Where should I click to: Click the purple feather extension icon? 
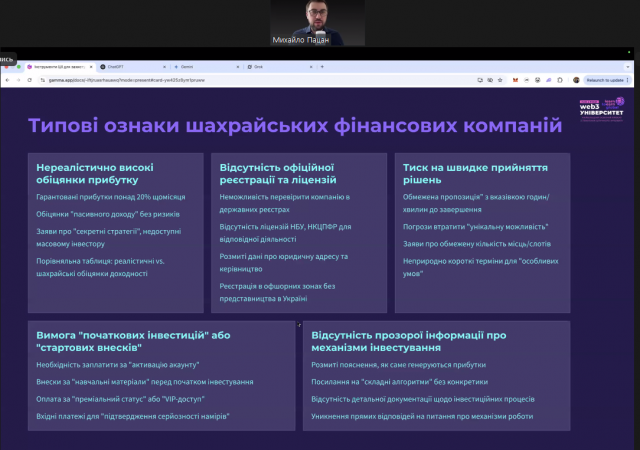click(x=549, y=80)
